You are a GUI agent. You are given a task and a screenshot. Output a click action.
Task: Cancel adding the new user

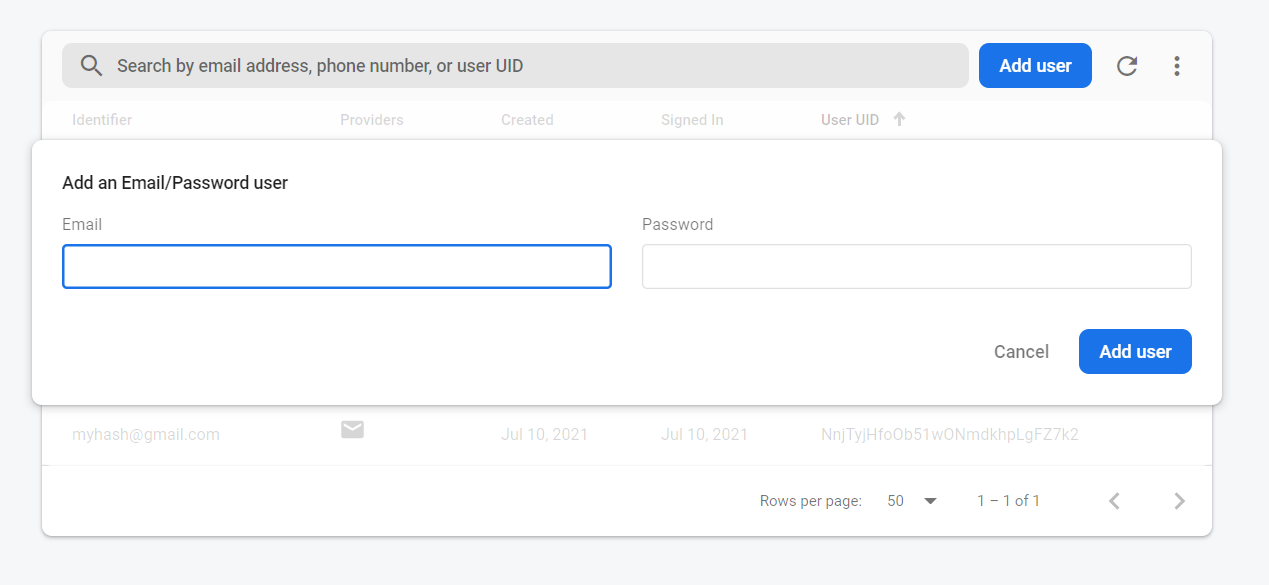pyautogui.click(x=1021, y=352)
